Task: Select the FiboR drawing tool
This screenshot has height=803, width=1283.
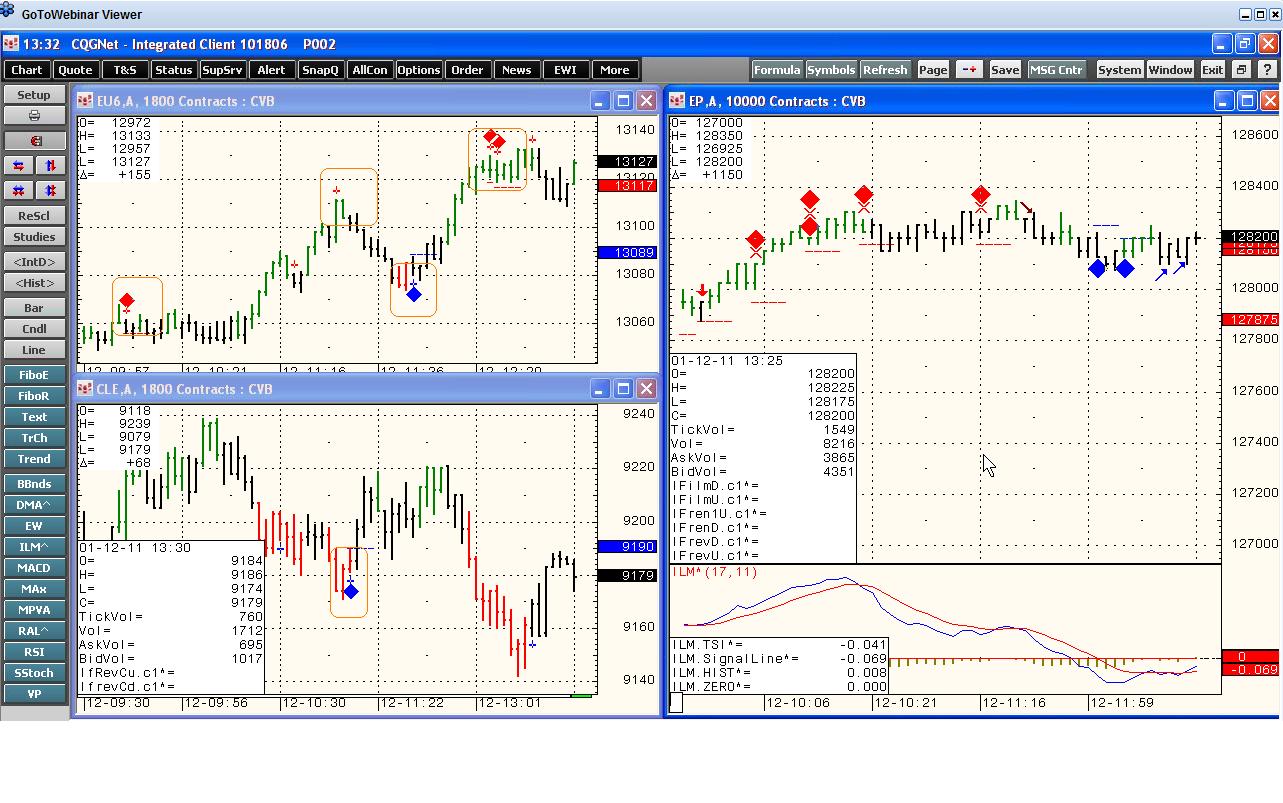Action: pos(34,396)
